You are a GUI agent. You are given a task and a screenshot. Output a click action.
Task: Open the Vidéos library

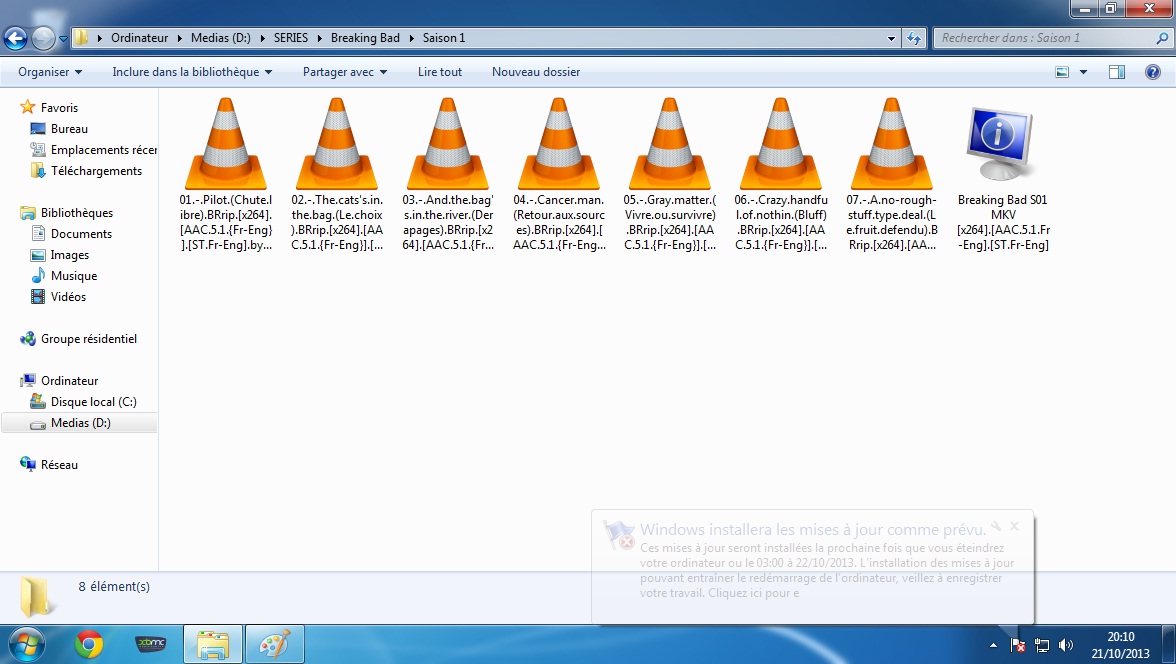[68, 296]
